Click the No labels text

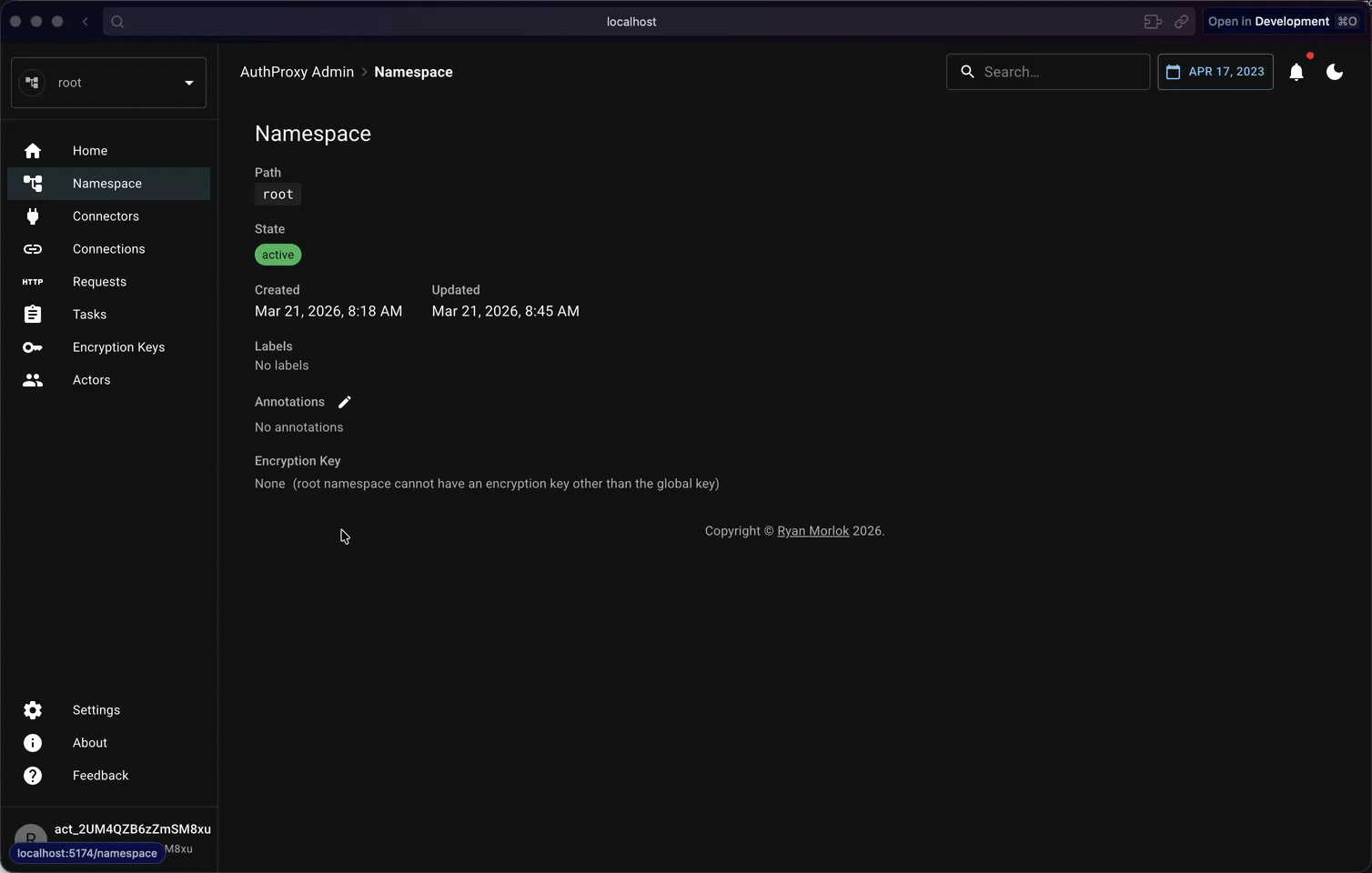click(282, 366)
